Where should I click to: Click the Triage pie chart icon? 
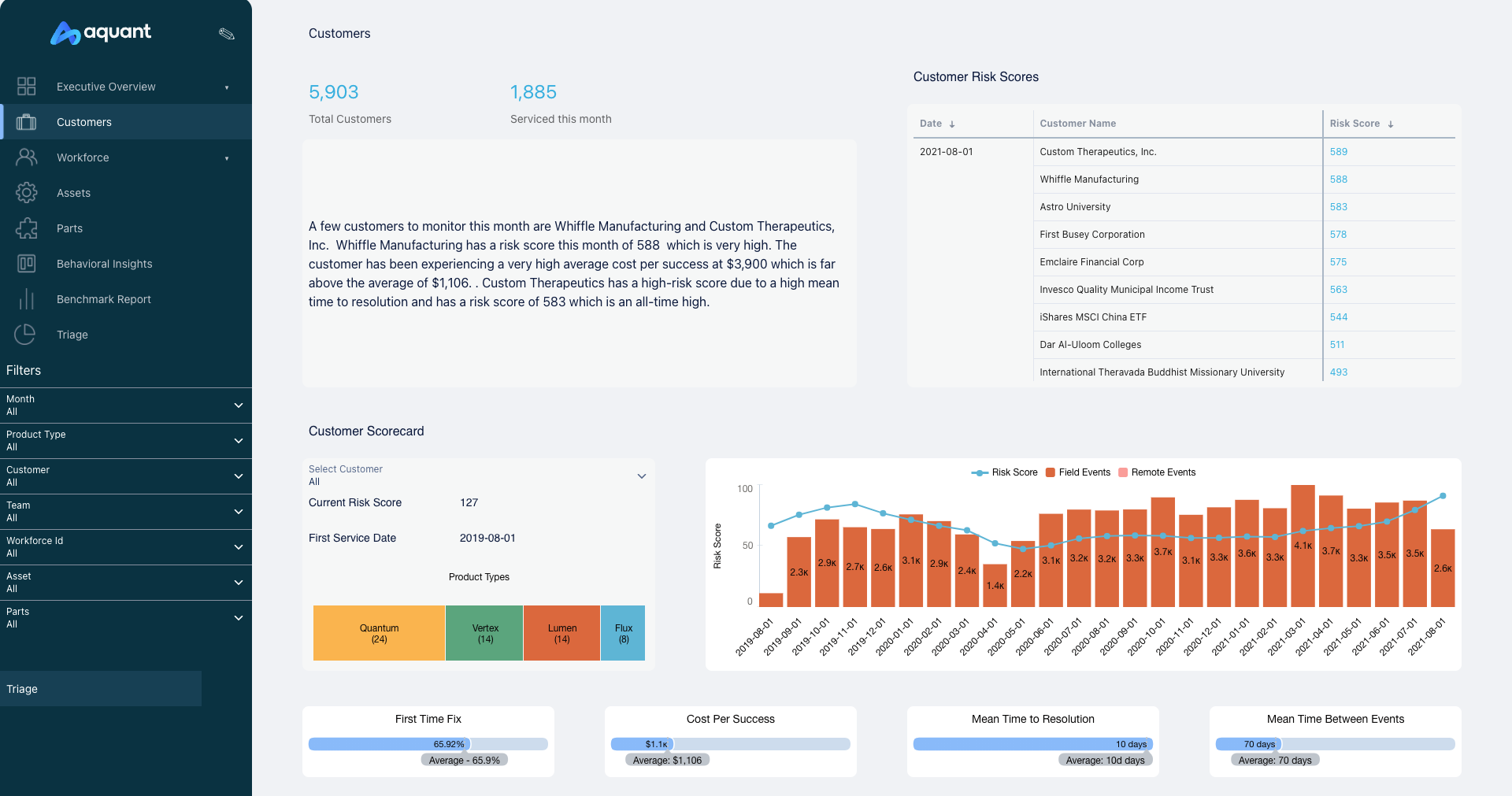point(26,335)
